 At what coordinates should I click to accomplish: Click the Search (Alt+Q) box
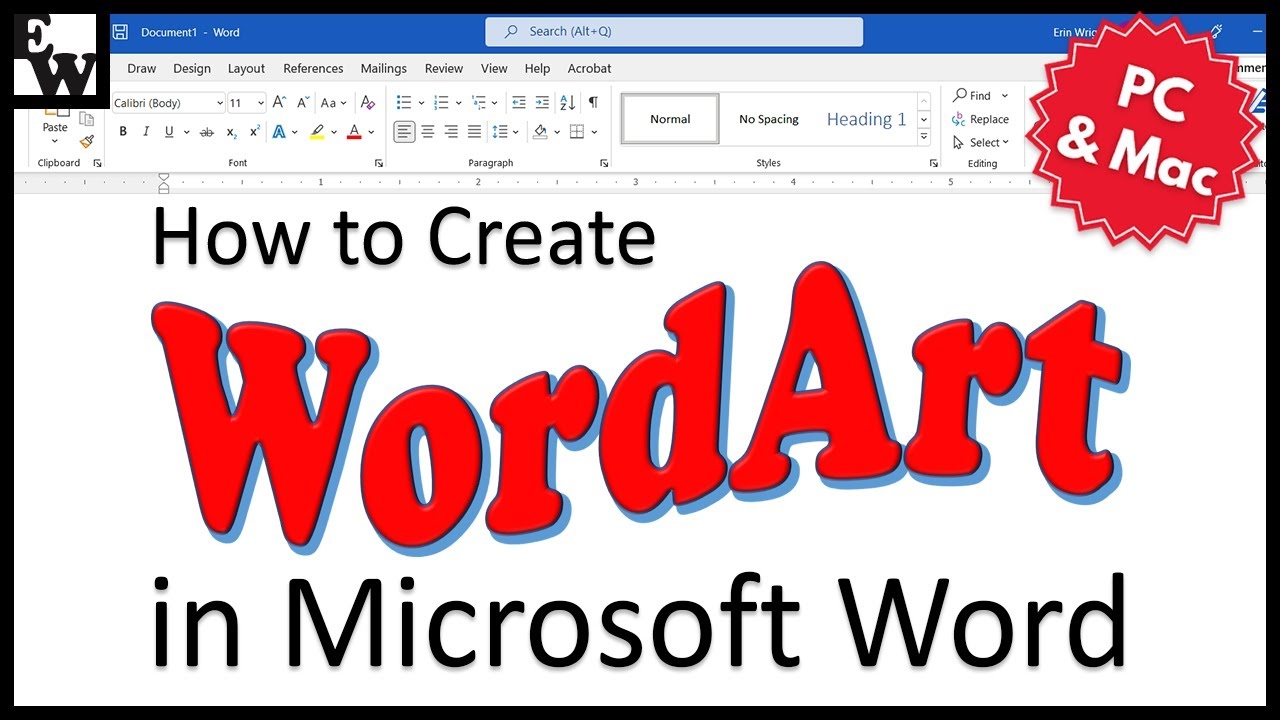point(674,32)
